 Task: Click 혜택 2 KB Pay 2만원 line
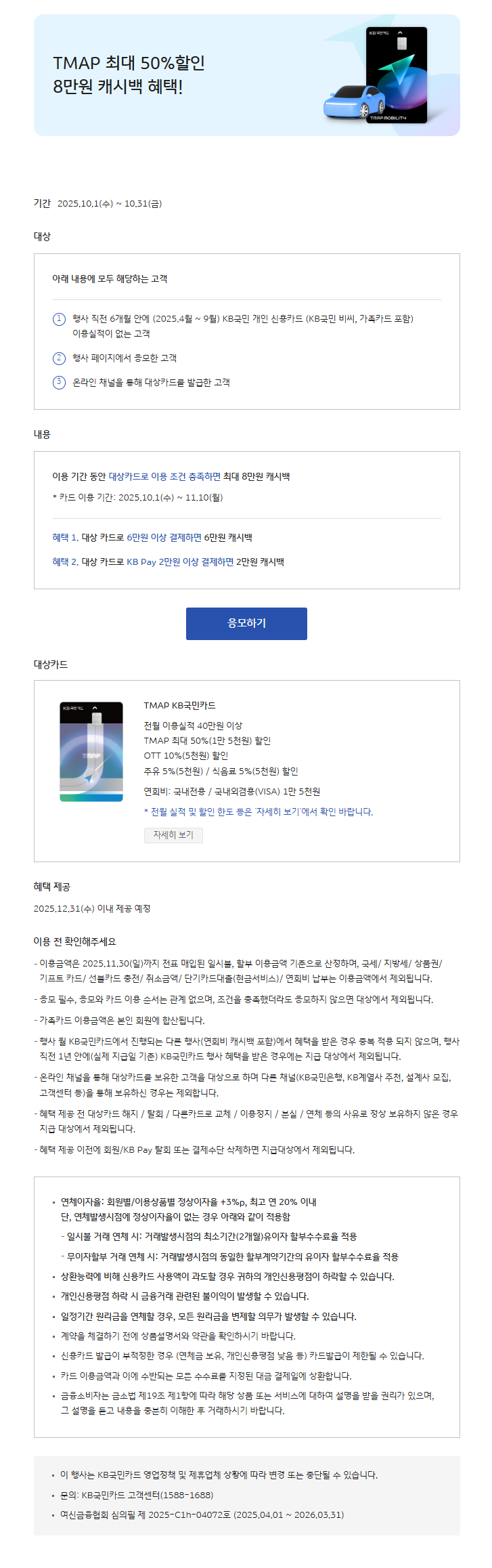pos(168,561)
